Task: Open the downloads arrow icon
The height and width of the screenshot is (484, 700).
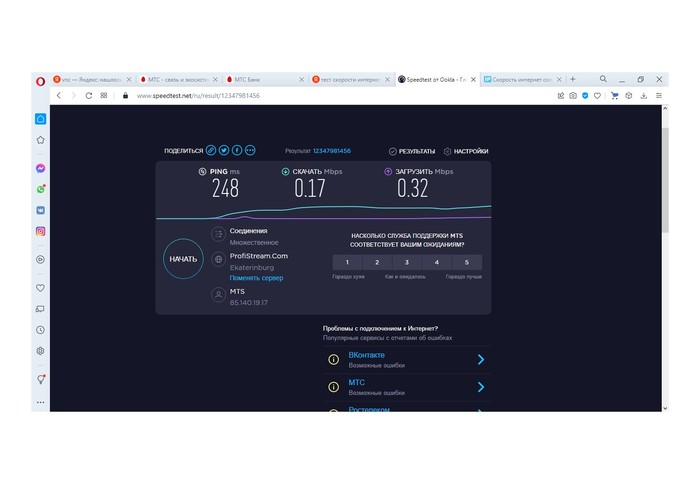Action: 643,96
